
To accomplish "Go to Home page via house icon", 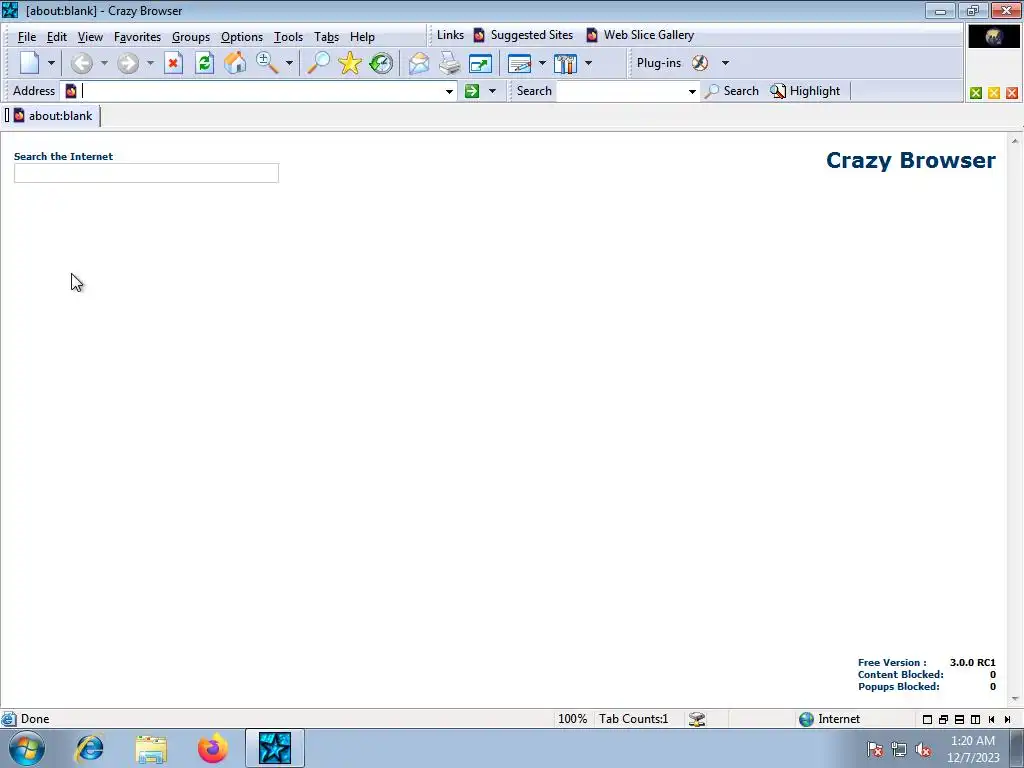I will [235, 63].
